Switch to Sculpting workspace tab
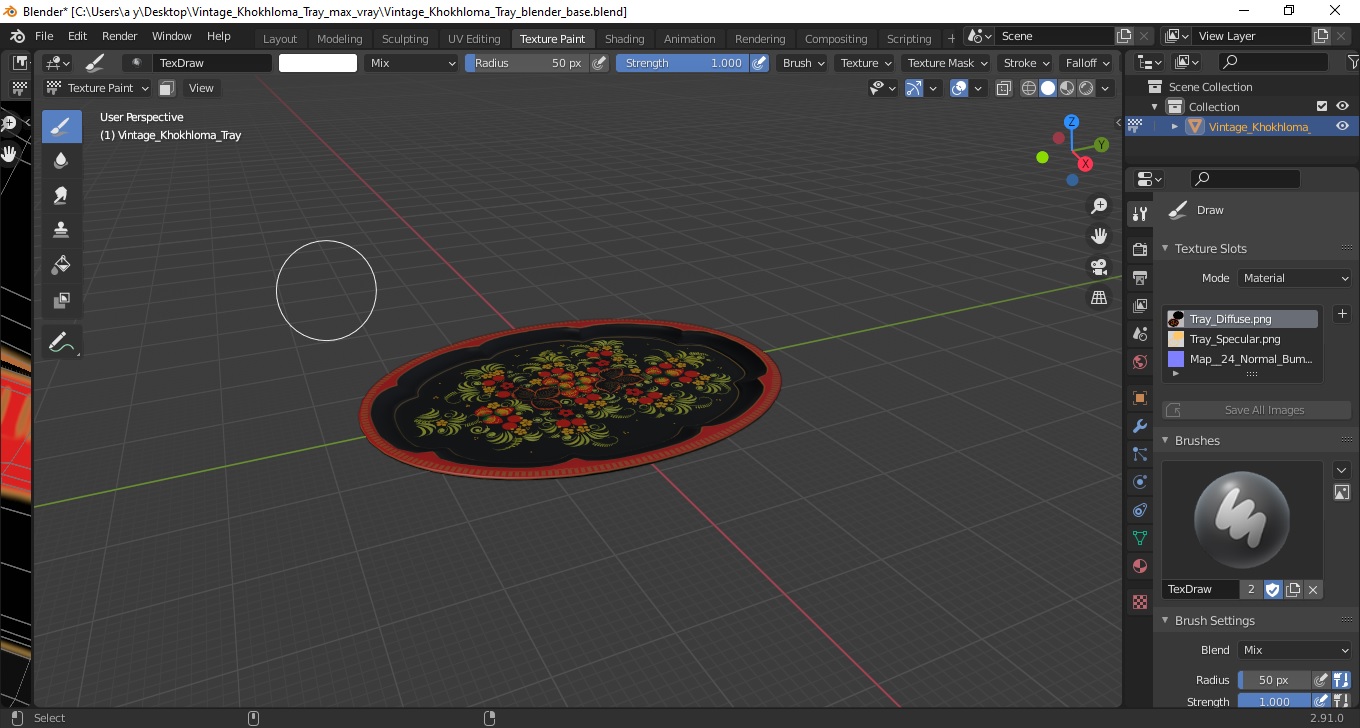 coord(405,39)
